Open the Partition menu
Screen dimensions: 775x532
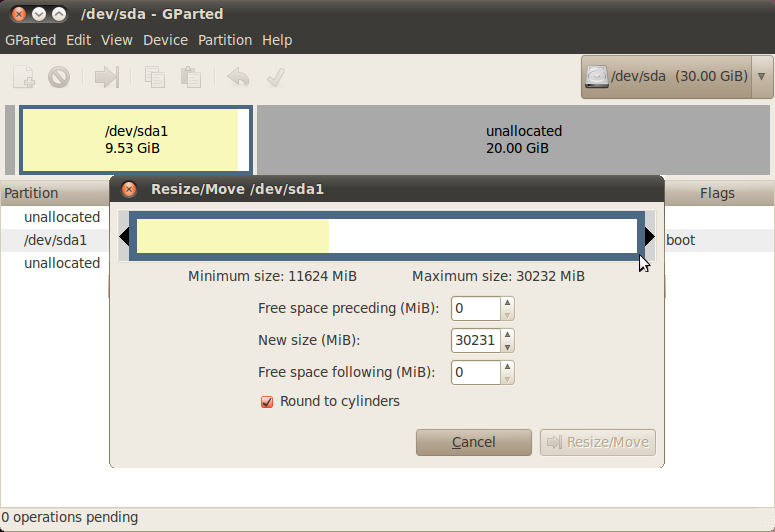[x=225, y=40]
